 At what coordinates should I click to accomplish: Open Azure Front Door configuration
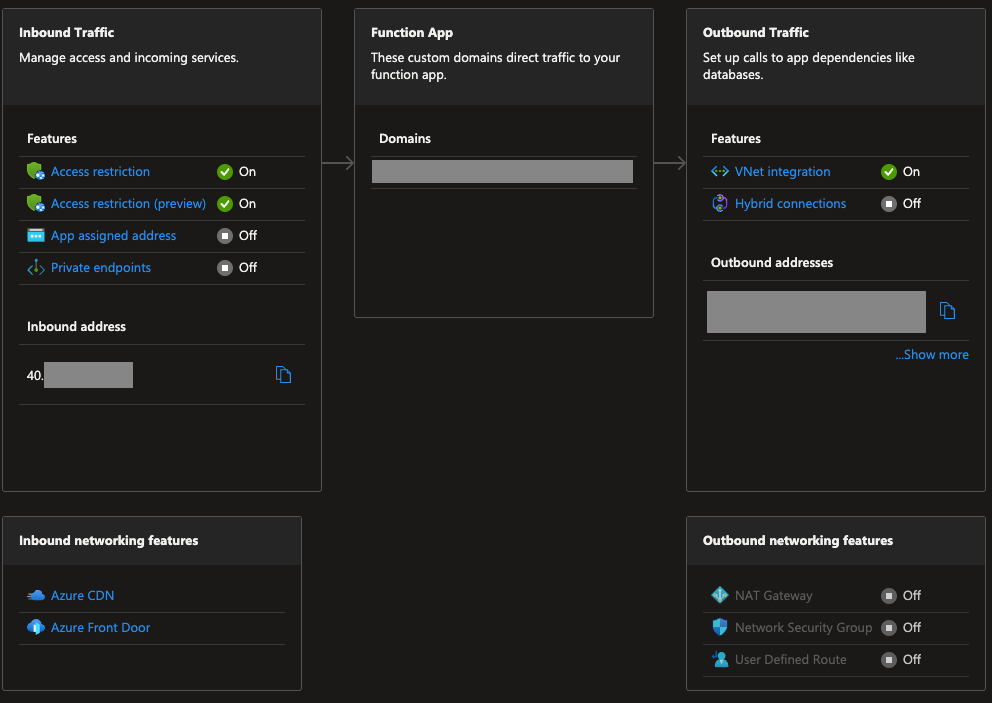[101, 627]
